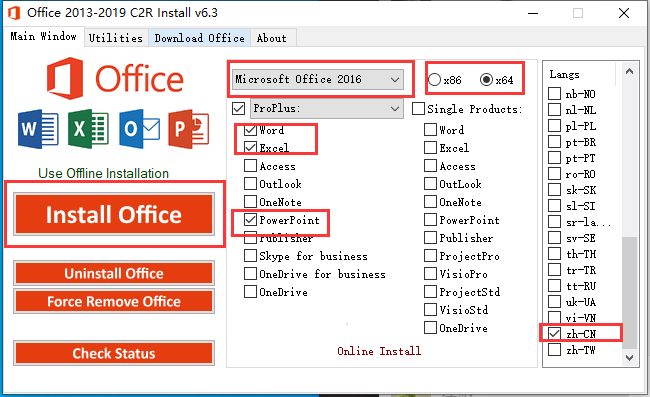Open the Microsoft Office 2016 version dropdown
Image resolution: width=650 pixels, height=397 pixels.
(x=318, y=79)
